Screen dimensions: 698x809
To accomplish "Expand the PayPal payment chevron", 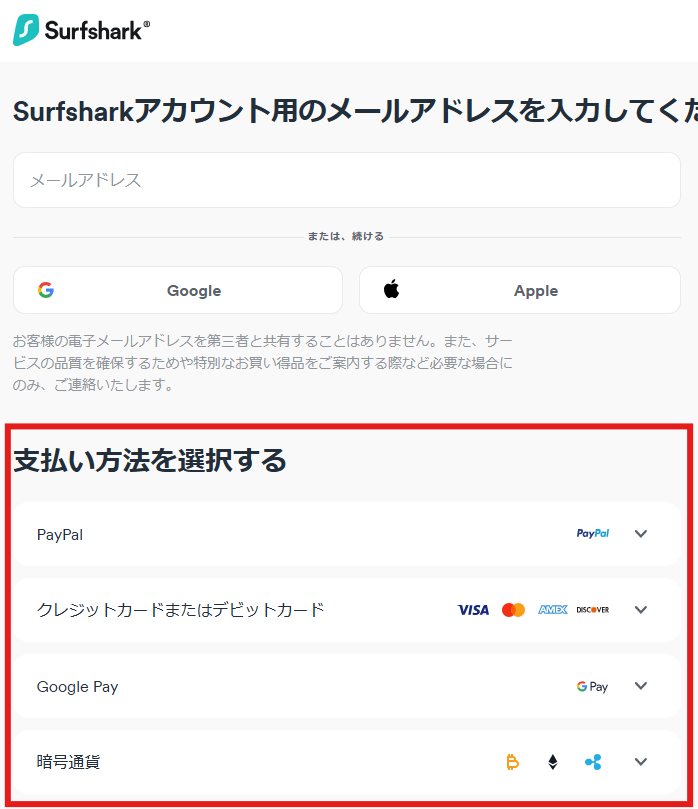I will (x=641, y=534).
